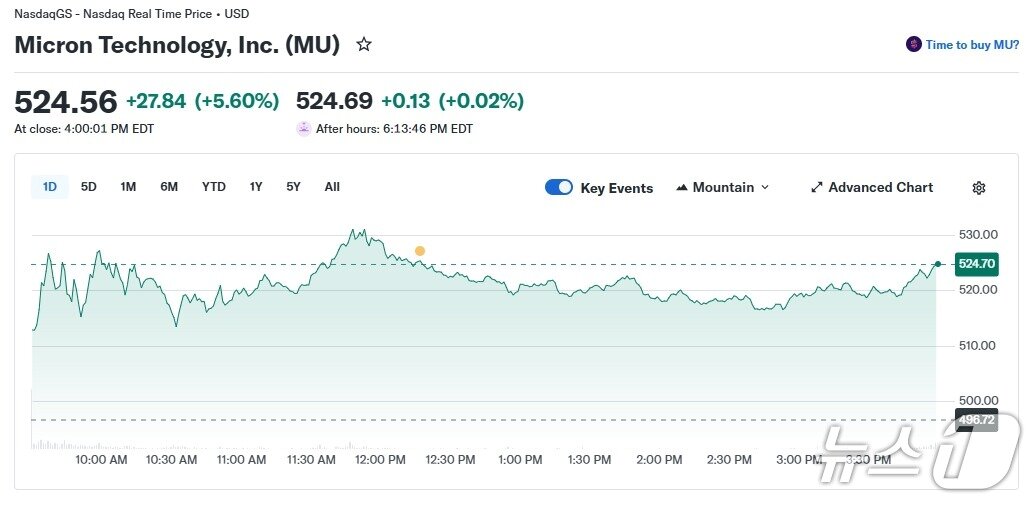Switch to the 5D time range
Viewport: 1036px width, 505px height.
coord(89,187)
